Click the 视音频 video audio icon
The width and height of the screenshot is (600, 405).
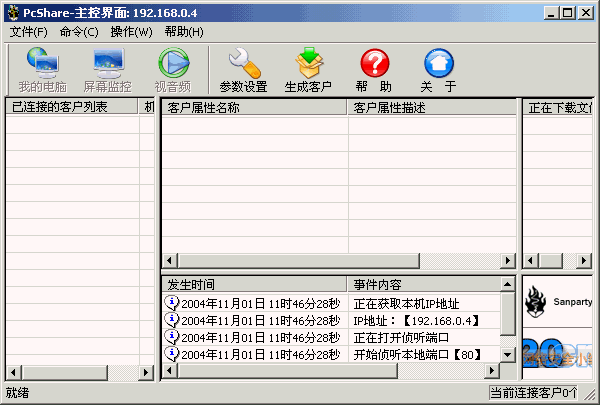pos(173,70)
